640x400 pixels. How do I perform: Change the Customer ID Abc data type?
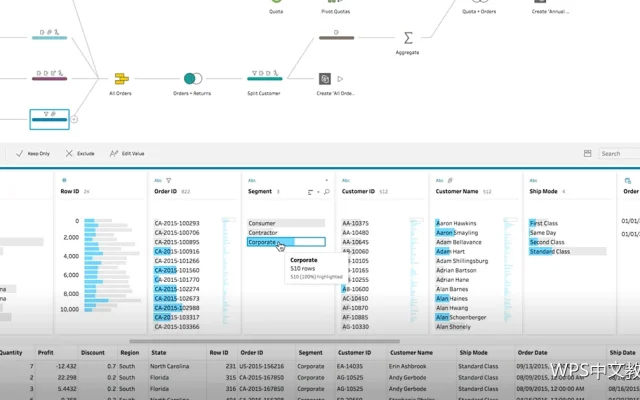tap(346, 180)
